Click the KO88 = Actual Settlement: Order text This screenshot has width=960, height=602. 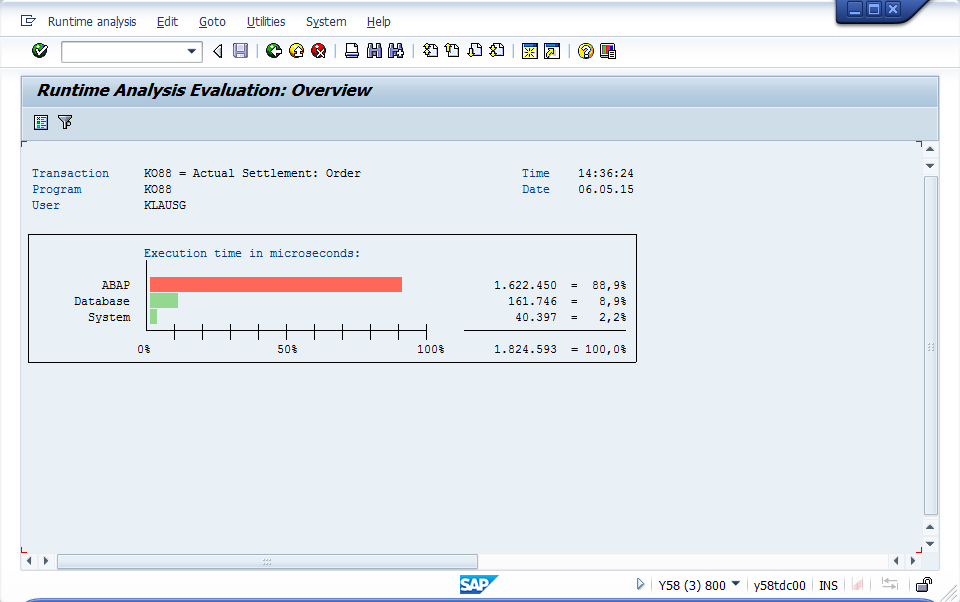point(252,173)
